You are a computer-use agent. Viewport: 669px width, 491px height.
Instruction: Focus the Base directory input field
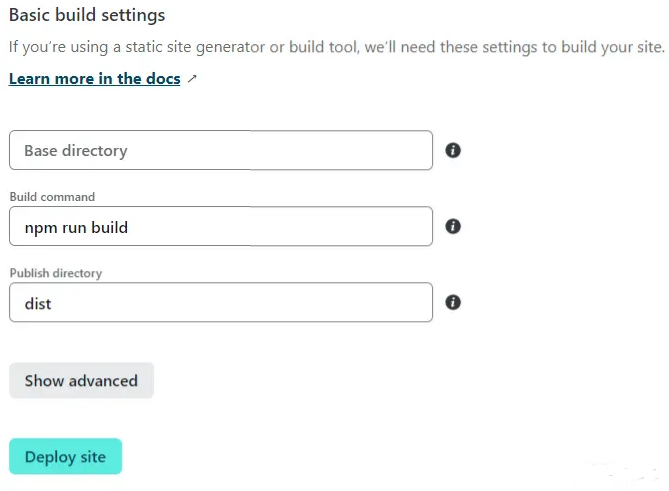click(221, 150)
